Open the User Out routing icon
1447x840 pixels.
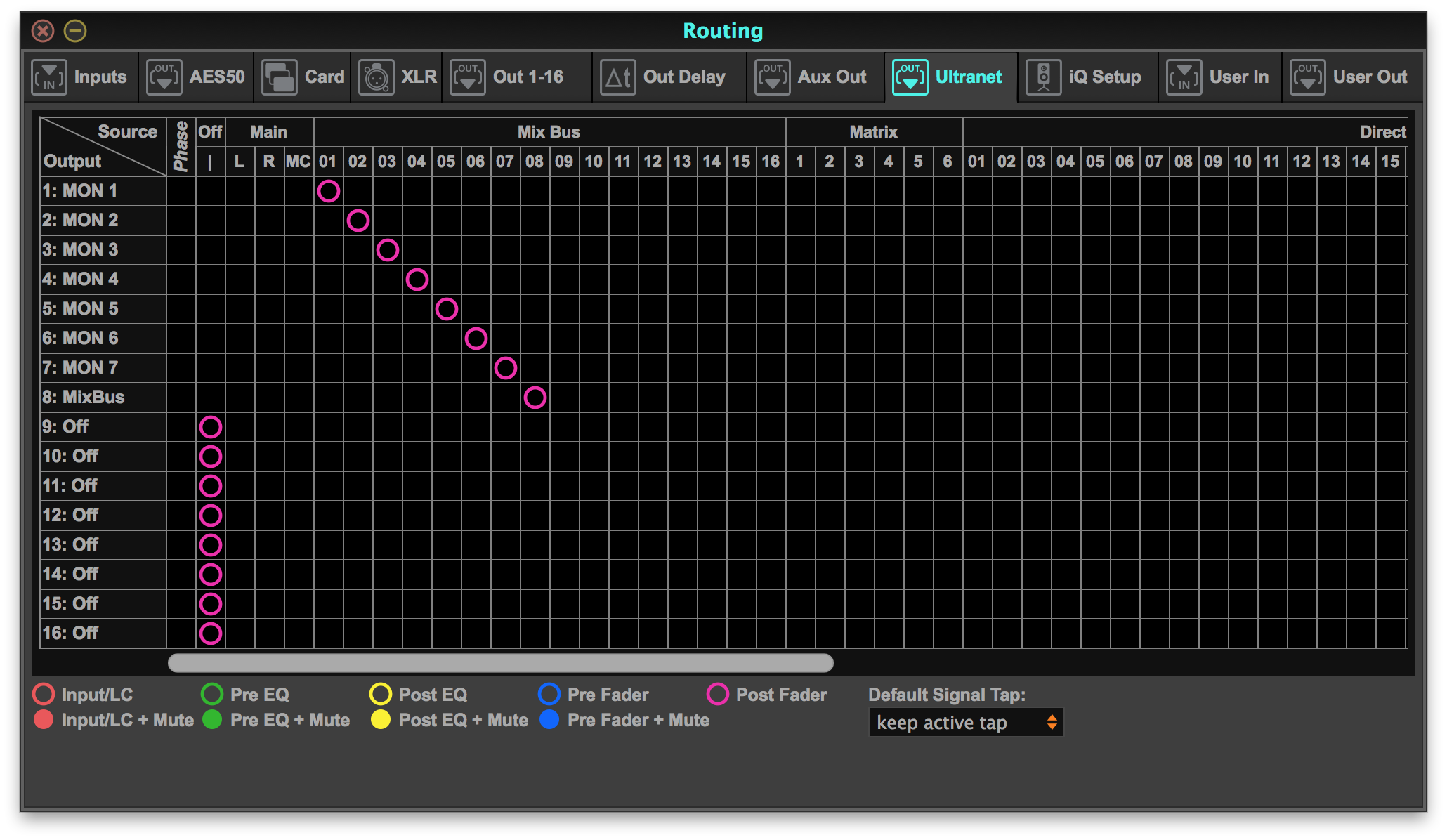point(1308,77)
